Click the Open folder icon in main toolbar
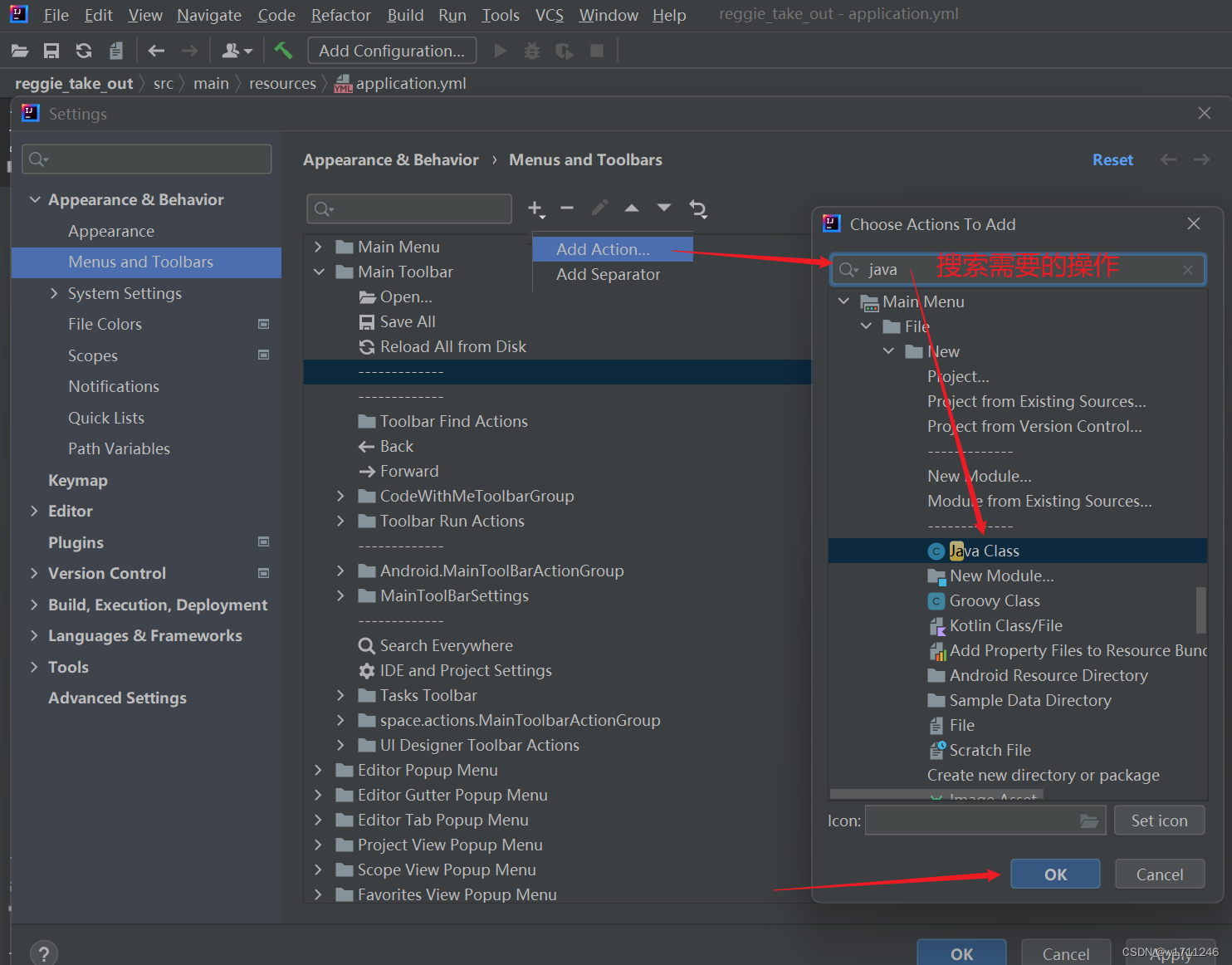Viewport: 1232px width, 965px height. [20, 51]
